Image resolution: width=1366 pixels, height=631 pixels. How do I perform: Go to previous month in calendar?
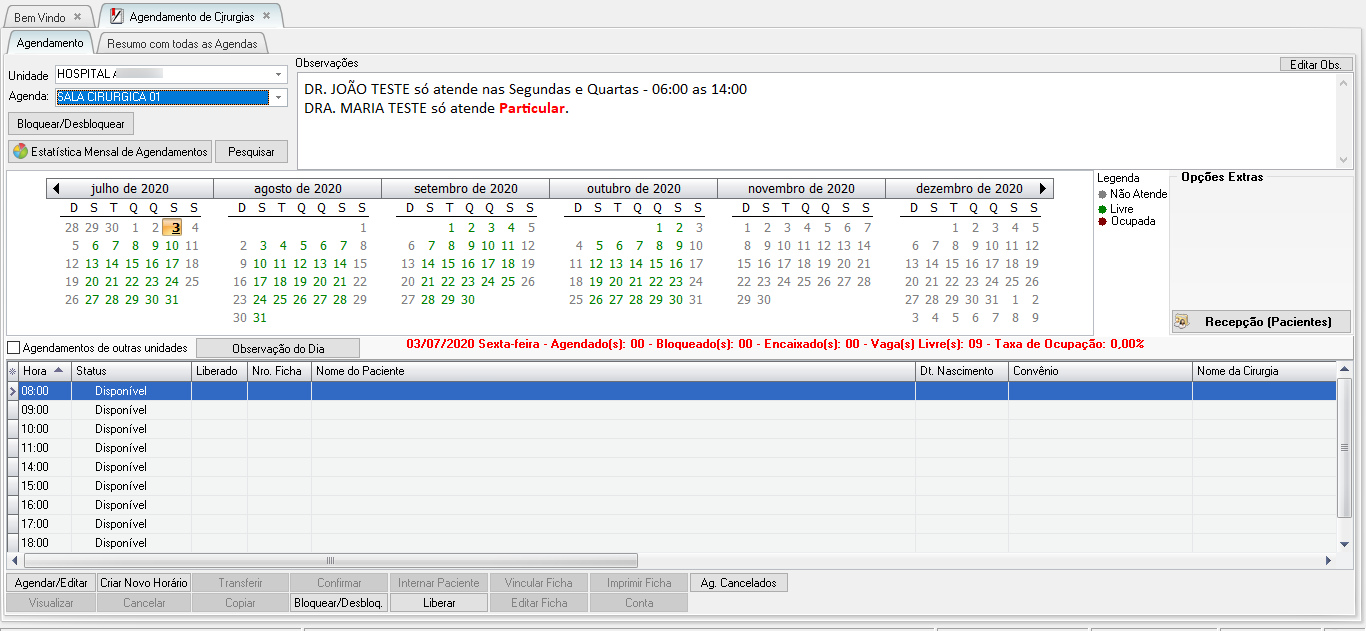click(x=56, y=188)
